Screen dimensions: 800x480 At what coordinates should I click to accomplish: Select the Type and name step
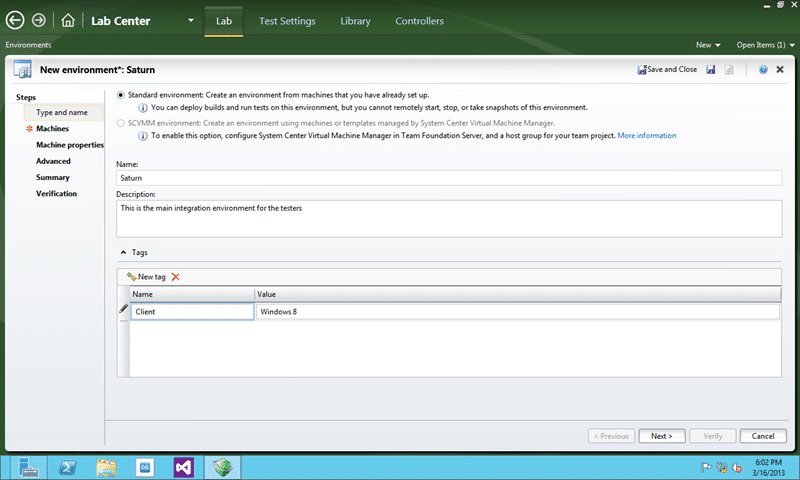tap(63, 112)
